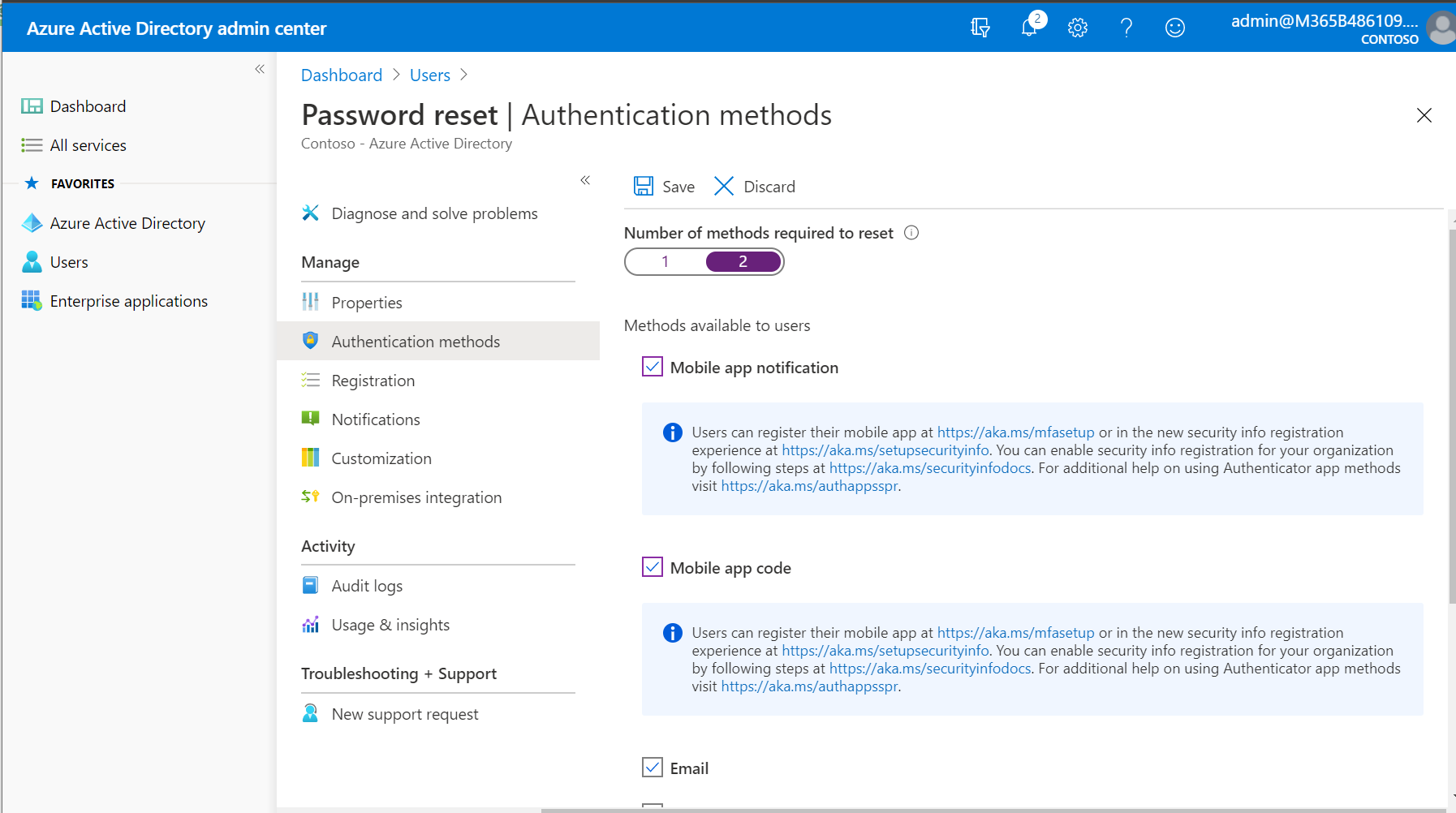Click the Notifications green flag icon
This screenshot has width=1456, height=813.
pyautogui.click(x=310, y=419)
